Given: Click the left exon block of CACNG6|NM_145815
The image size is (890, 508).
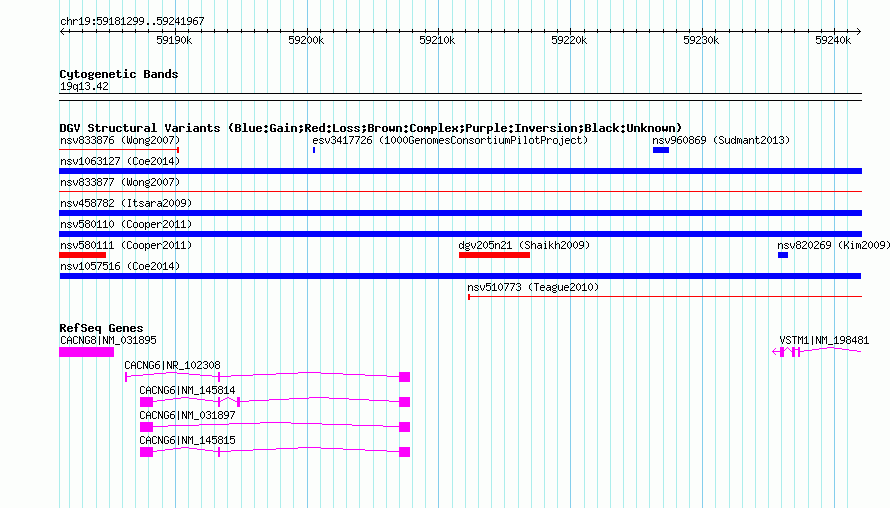Looking at the screenshot, I should click(146, 452).
